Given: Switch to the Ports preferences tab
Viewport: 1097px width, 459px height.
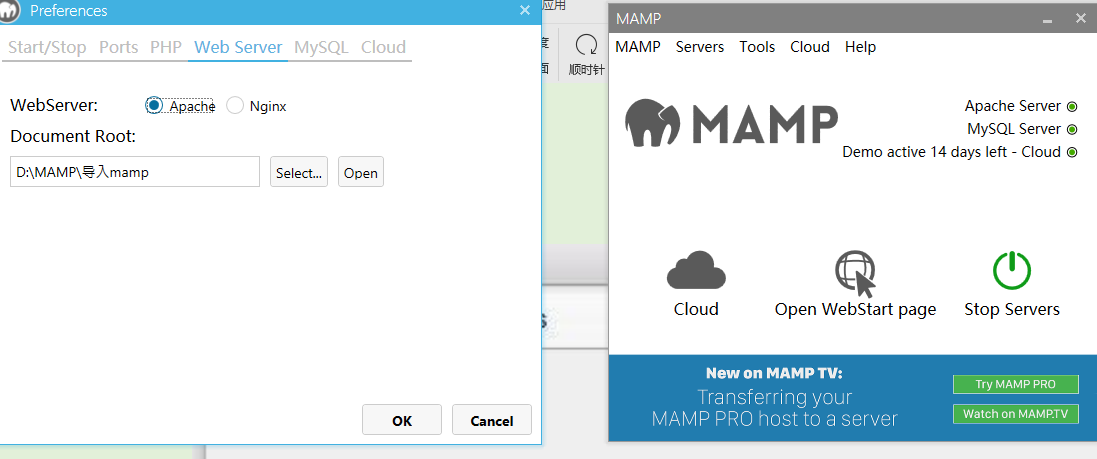Looking at the screenshot, I should [x=118, y=47].
